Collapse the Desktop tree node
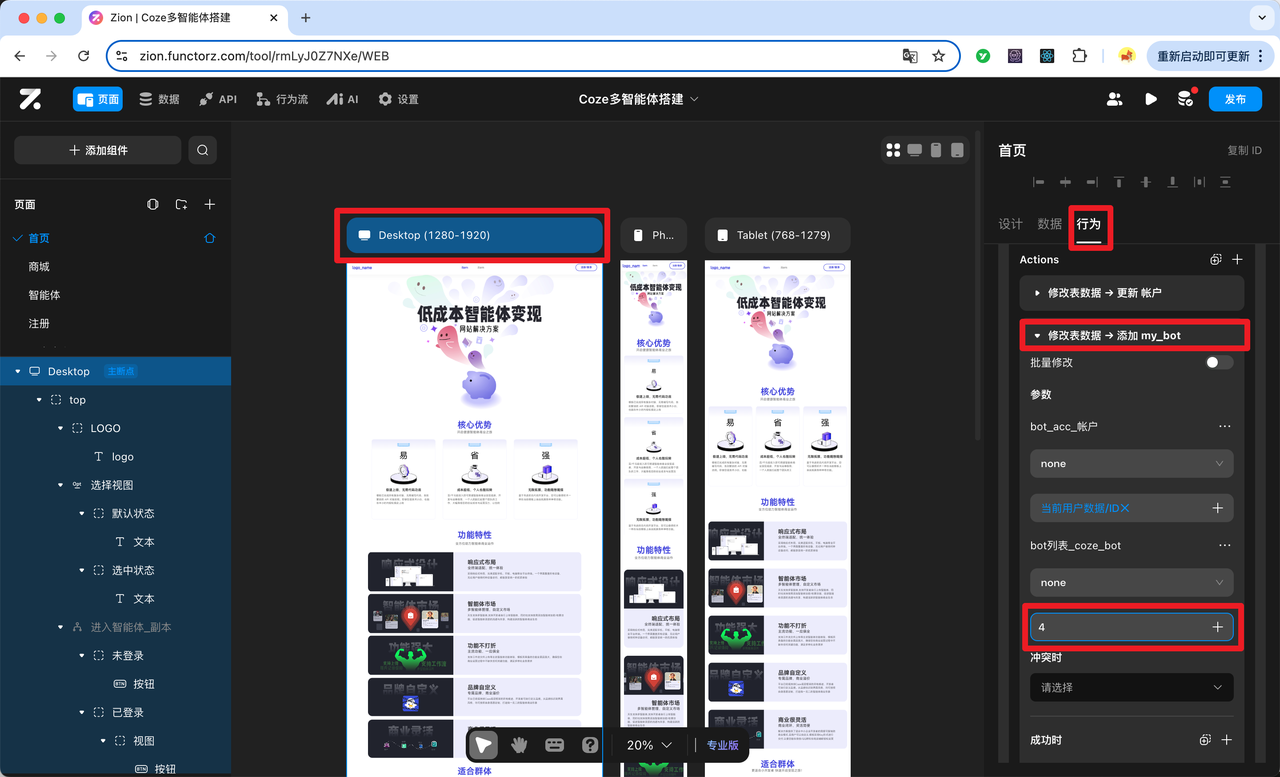This screenshot has width=1280, height=777. (x=18, y=371)
